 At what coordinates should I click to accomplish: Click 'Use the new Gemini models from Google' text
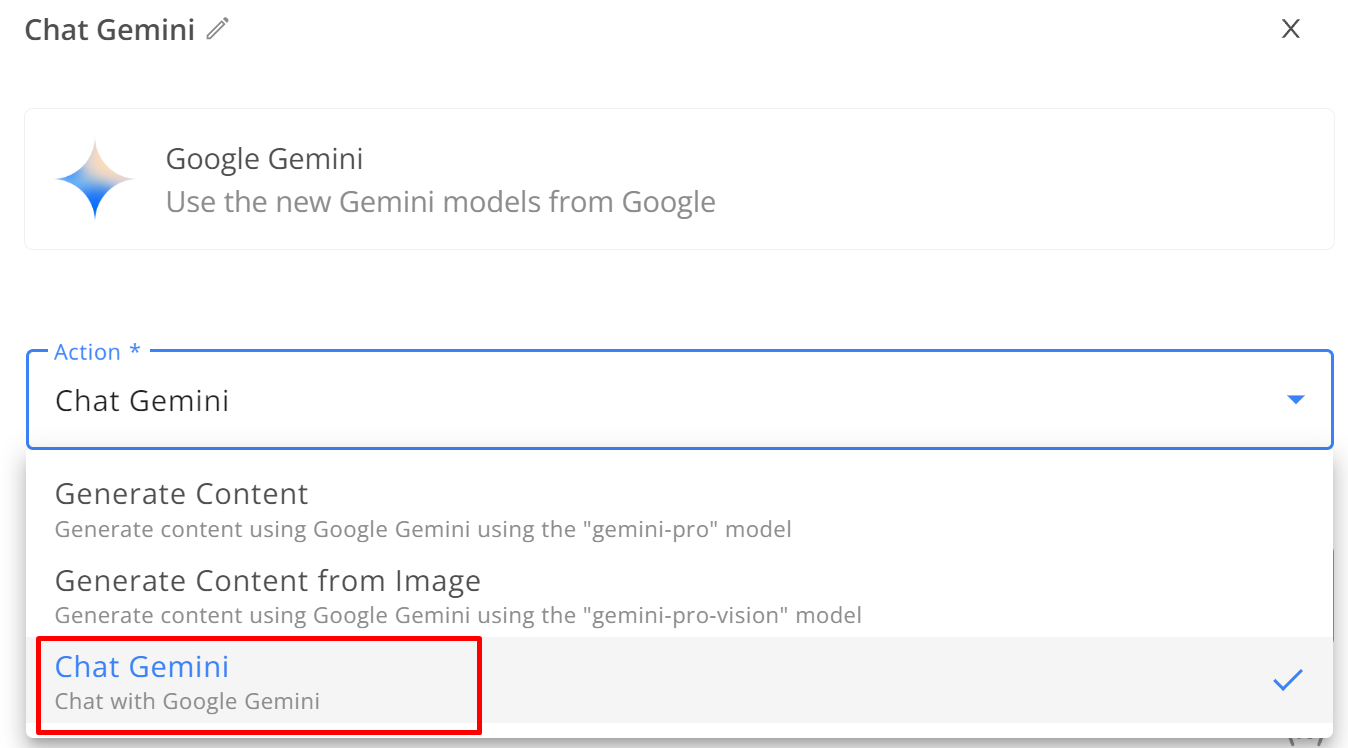(x=440, y=202)
